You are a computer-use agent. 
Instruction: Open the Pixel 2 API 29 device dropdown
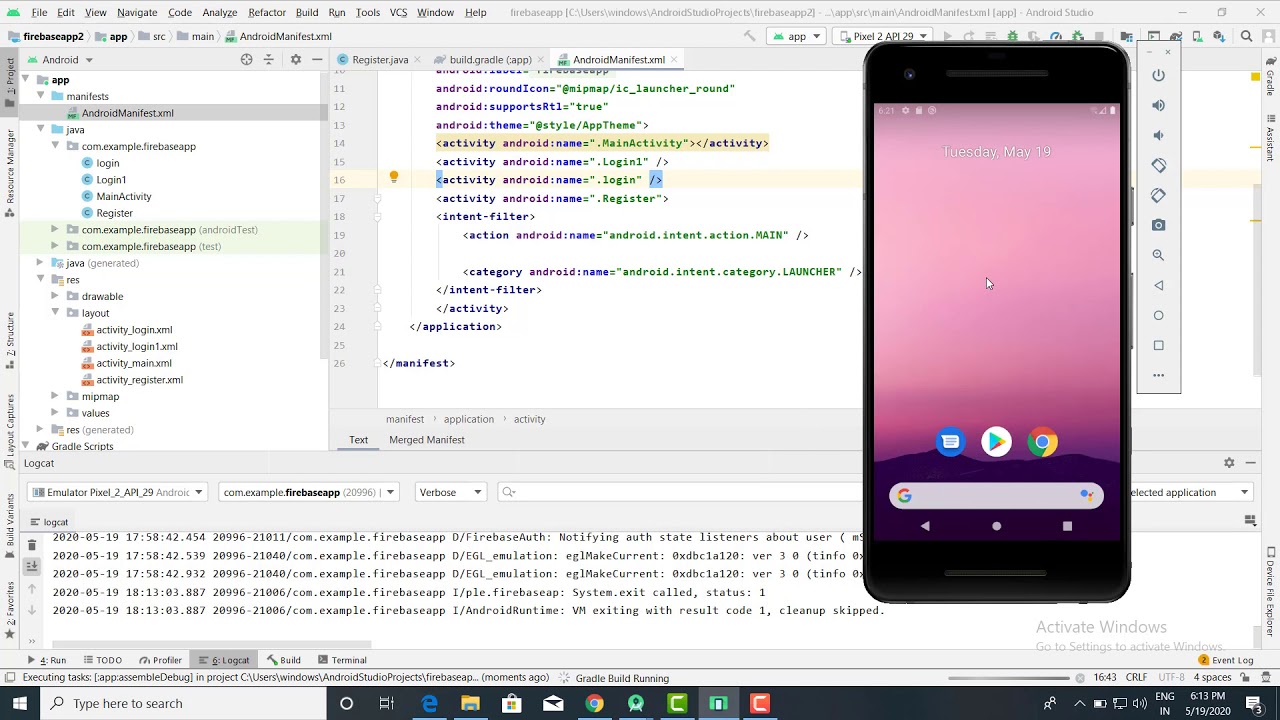click(x=883, y=36)
